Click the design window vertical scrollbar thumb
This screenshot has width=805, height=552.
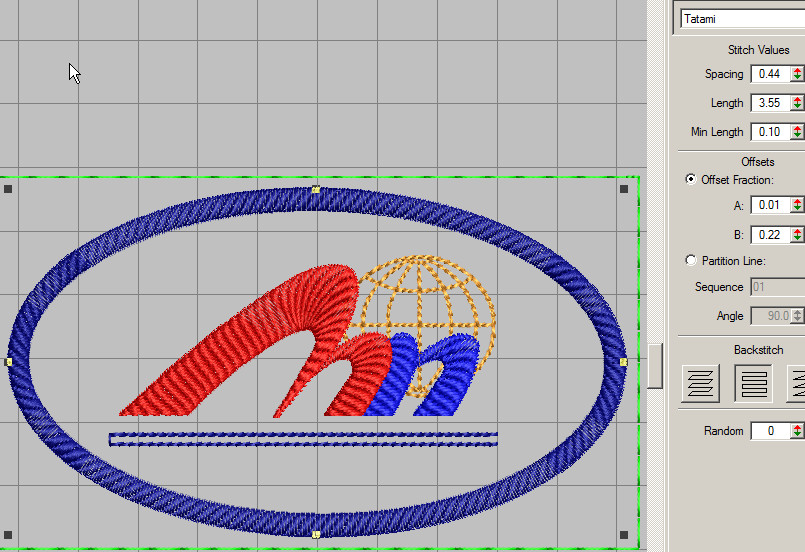[x=655, y=366]
